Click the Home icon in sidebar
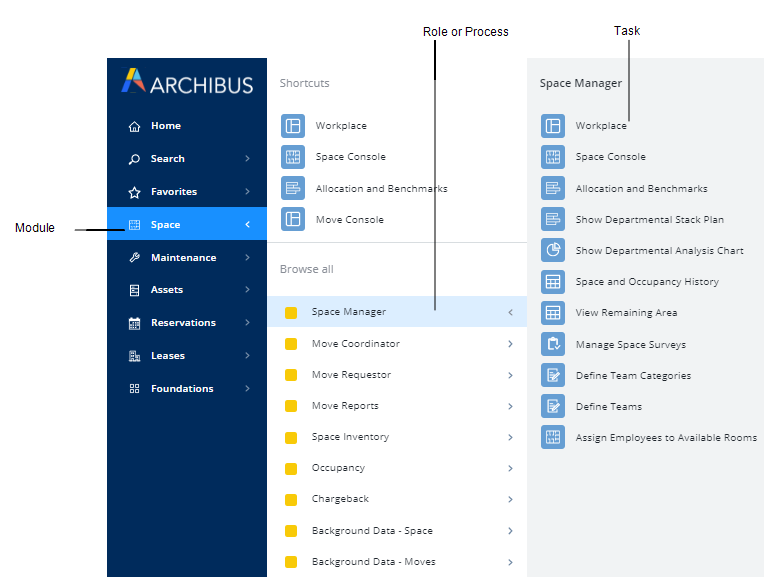Viewport: 764px width, 577px height. coord(135,126)
